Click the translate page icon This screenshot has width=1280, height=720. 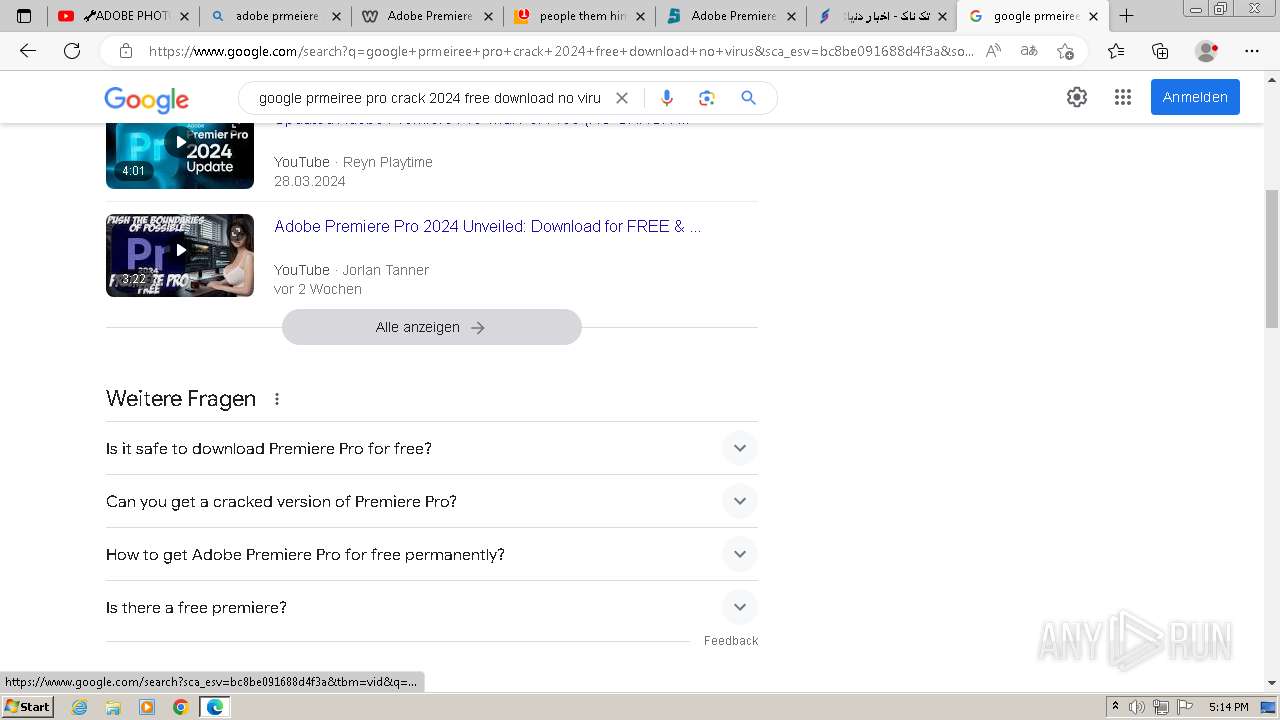(1029, 51)
